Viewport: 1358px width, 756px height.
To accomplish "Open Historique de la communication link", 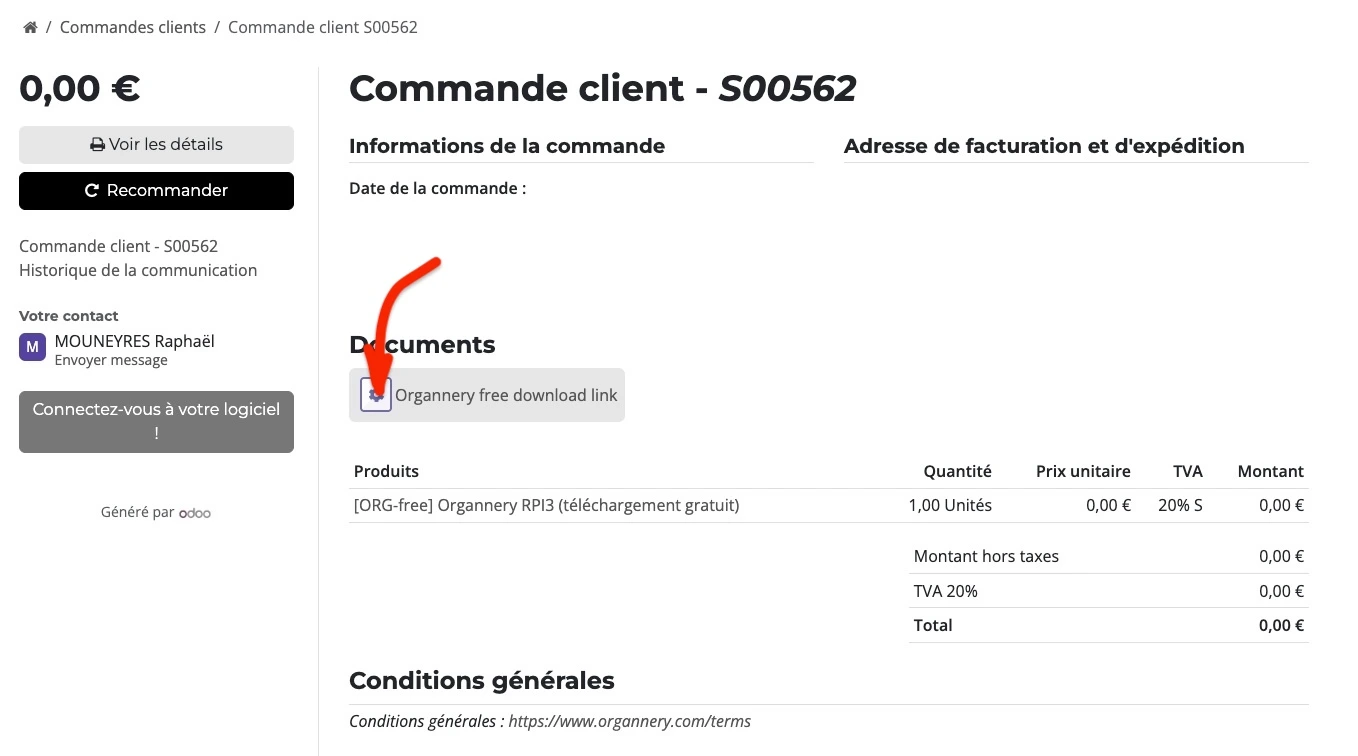I will coord(138,270).
